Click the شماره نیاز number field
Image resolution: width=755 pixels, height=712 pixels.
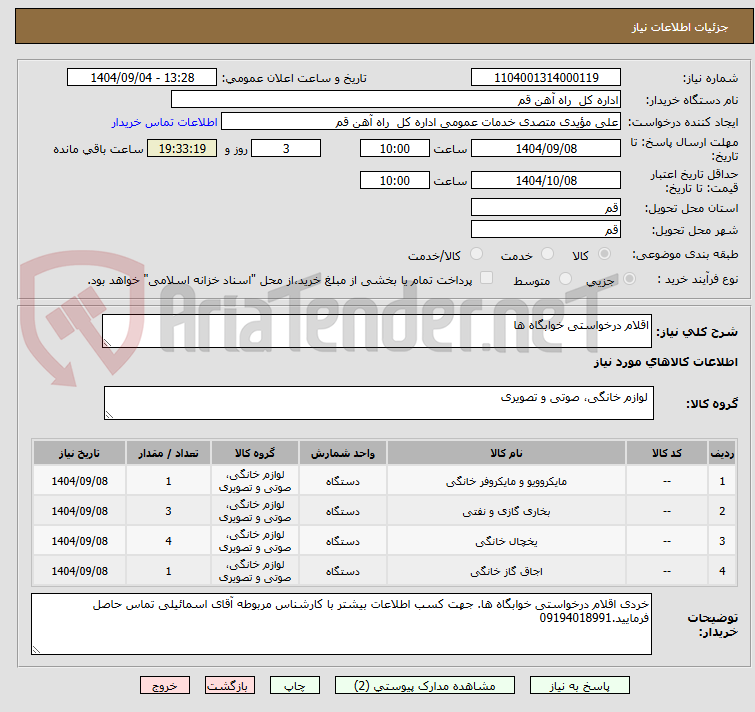(546, 78)
